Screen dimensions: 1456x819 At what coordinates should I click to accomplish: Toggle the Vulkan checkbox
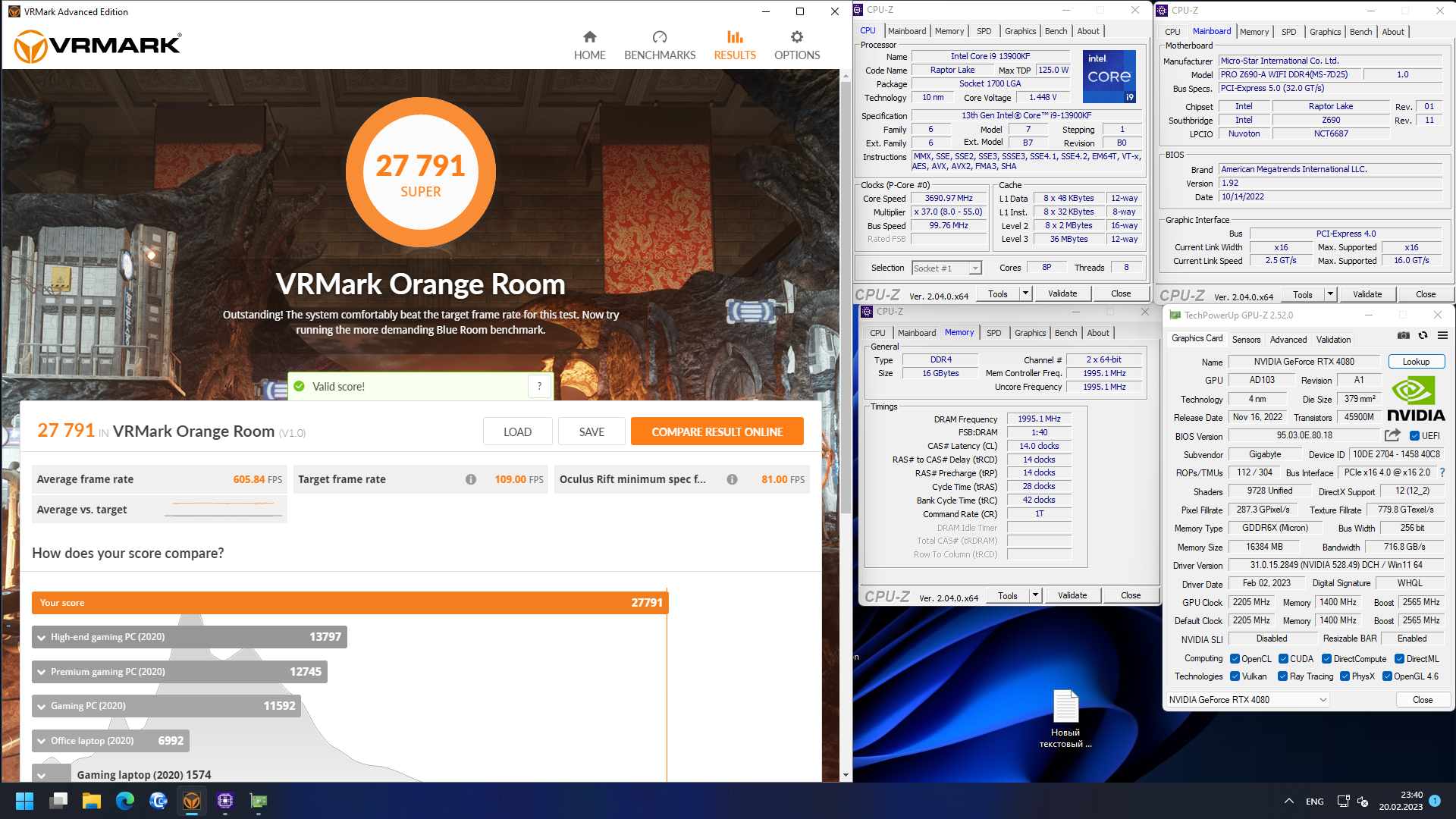tap(1235, 676)
